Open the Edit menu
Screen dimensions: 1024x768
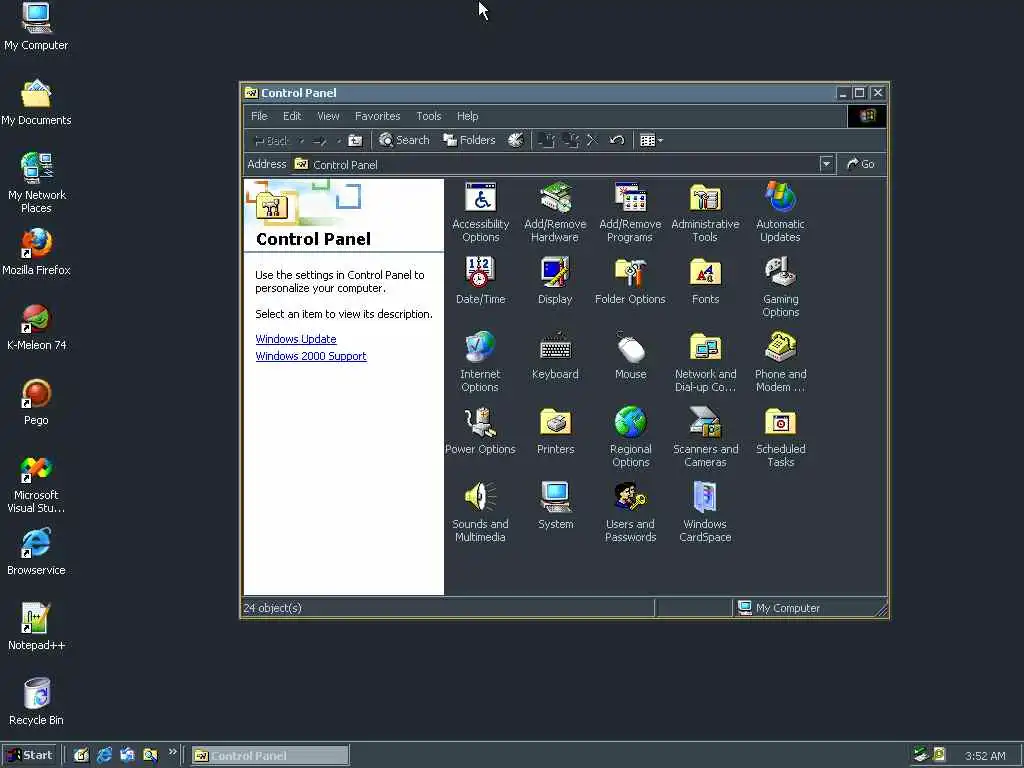292,116
